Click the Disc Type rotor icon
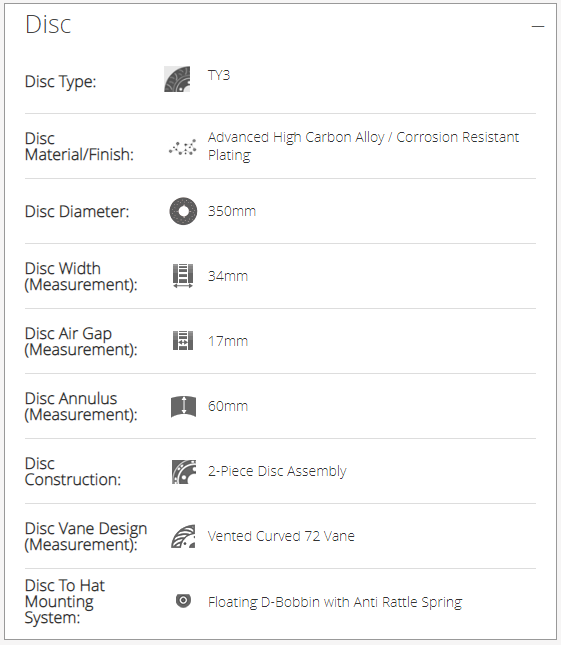The width and height of the screenshot is (561, 645). click(x=177, y=79)
